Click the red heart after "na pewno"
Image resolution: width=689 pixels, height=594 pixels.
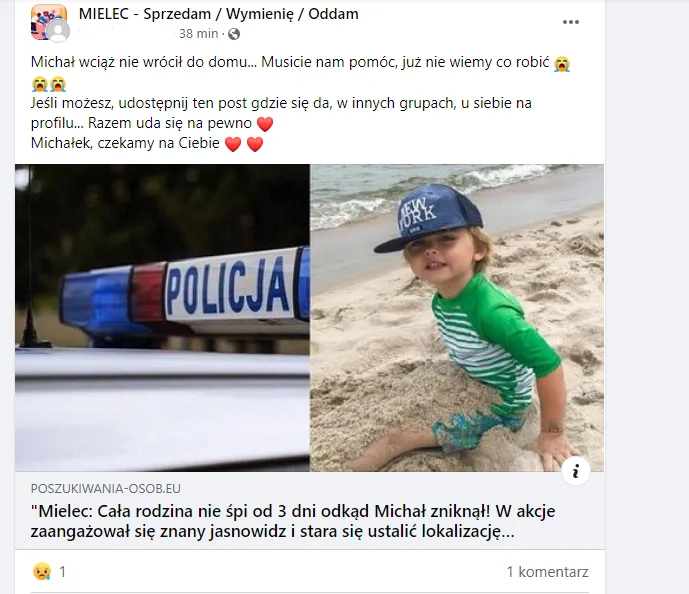(x=265, y=124)
